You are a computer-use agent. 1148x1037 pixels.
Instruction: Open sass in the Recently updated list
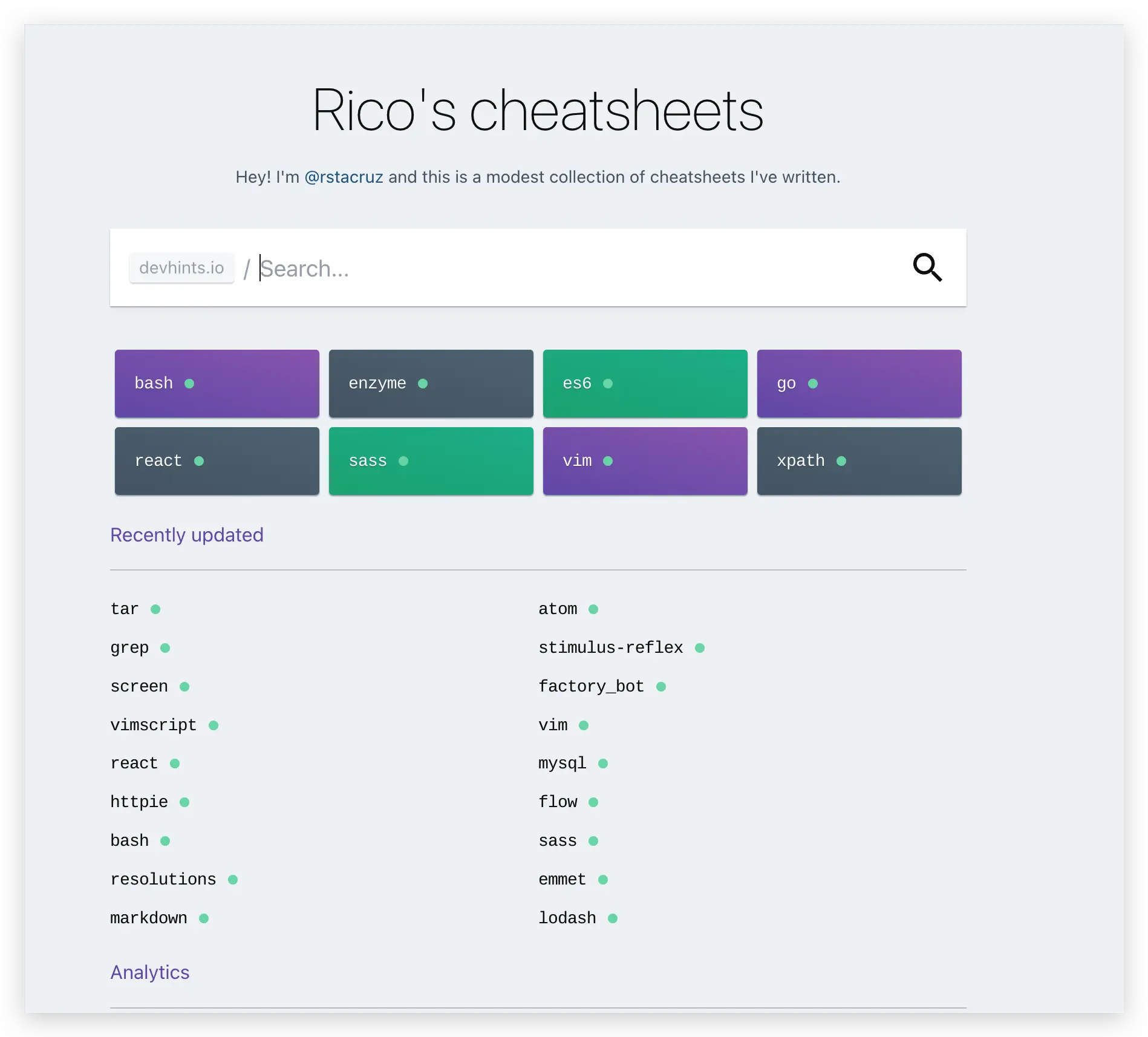(558, 840)
